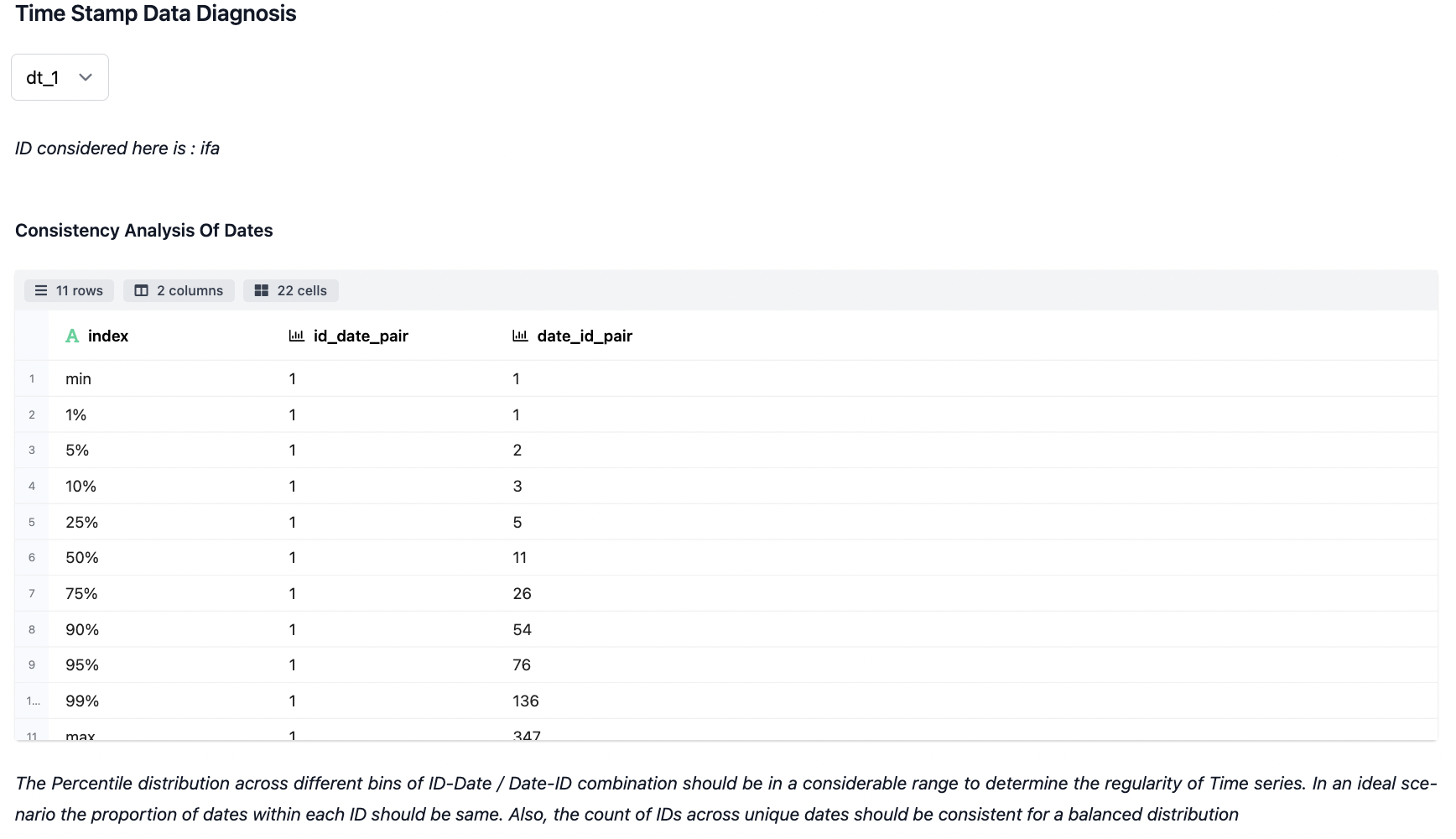This screenshot has width=1456, height=839.
Task: Click the chart icon next to date_id_pair header
Action: 520,336
